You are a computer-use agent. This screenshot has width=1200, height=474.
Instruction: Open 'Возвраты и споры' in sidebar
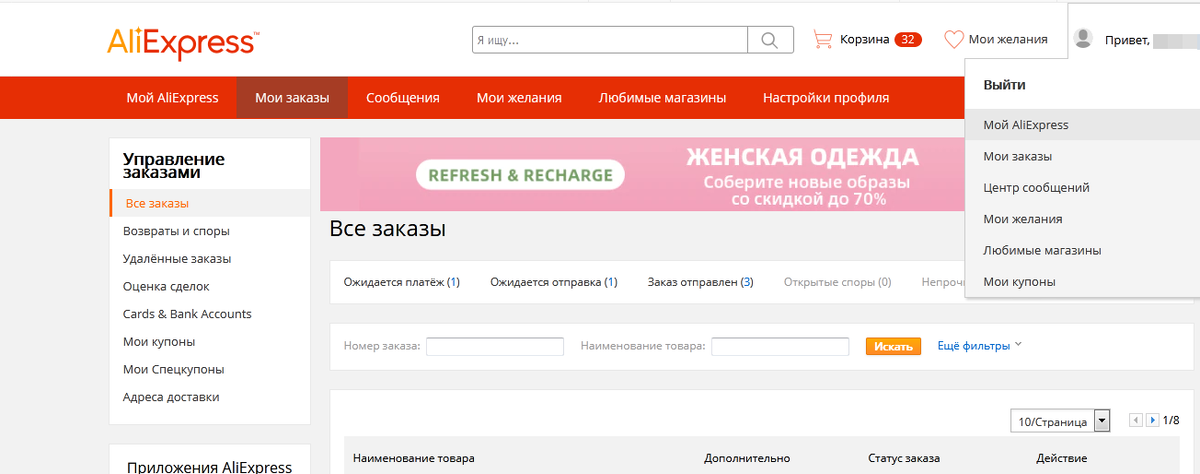176,231
